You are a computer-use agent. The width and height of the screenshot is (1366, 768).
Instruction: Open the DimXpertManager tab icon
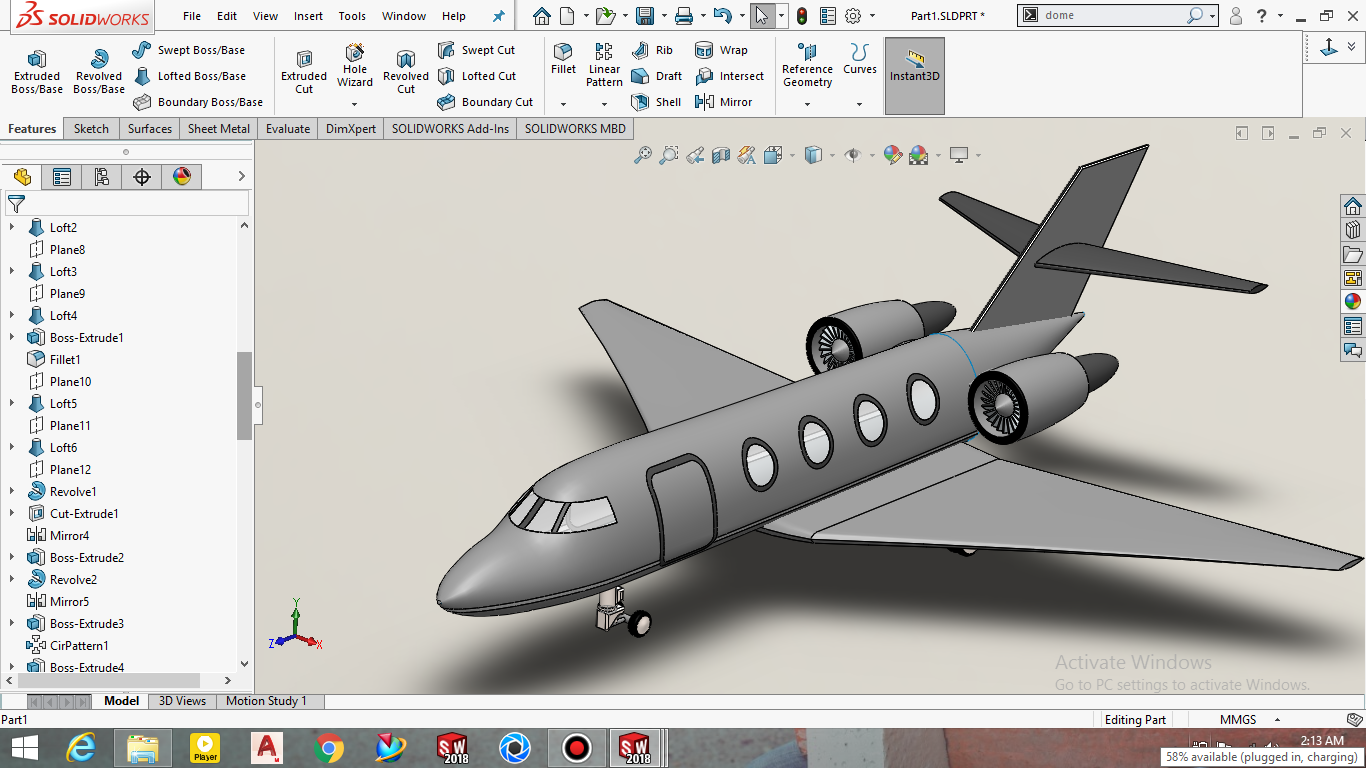142,177
